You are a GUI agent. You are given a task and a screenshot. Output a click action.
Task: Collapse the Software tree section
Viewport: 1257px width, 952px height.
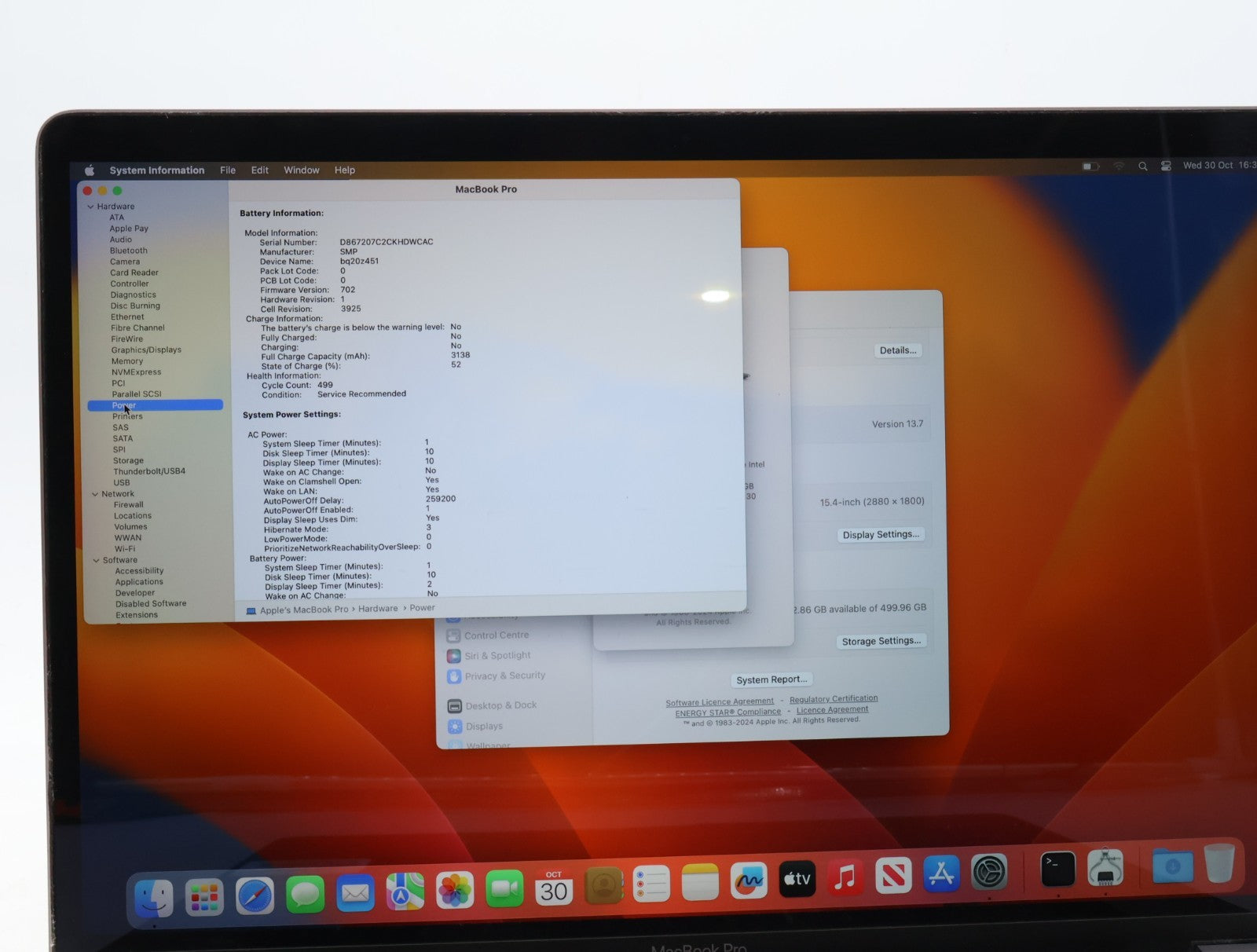pyautogui.click(x=97, y=560)
